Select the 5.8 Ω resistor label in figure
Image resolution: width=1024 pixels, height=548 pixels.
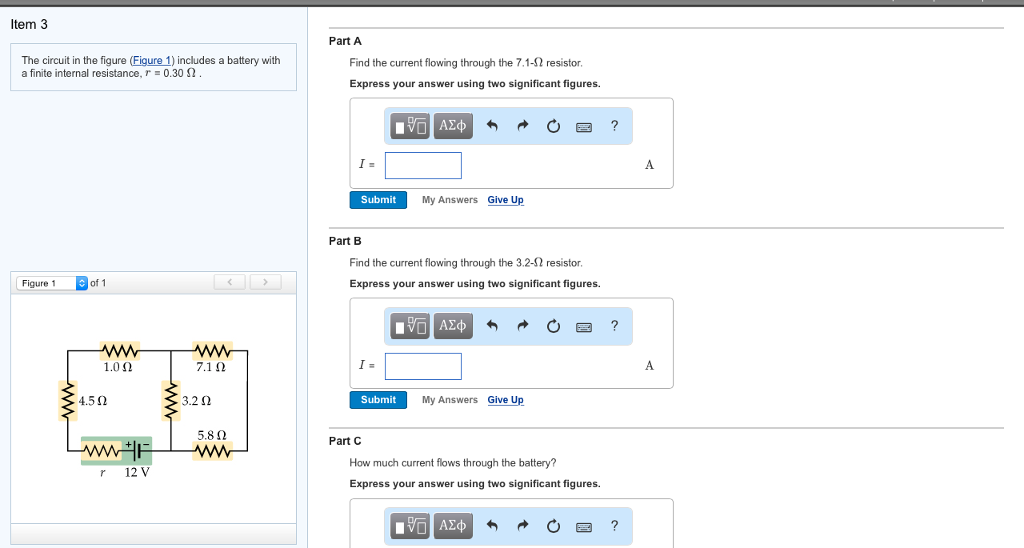[x=212, y=435]
